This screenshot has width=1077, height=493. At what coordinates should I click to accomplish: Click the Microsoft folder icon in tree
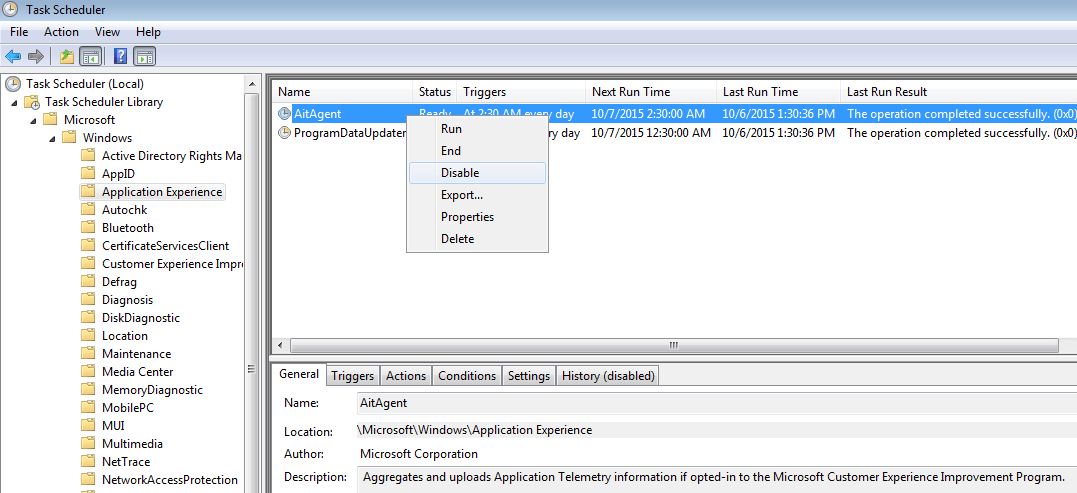pyautogui.click(x=49, y=119)
